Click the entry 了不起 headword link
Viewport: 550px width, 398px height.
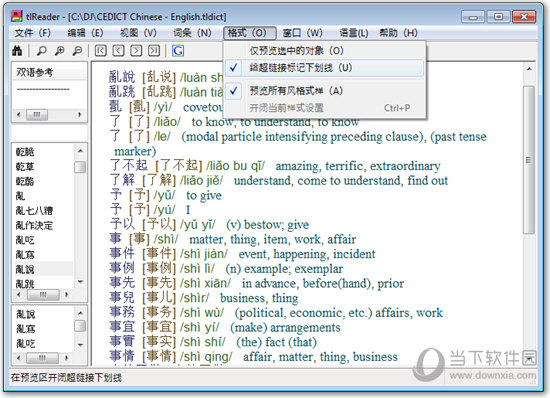(x=129, y=166)
